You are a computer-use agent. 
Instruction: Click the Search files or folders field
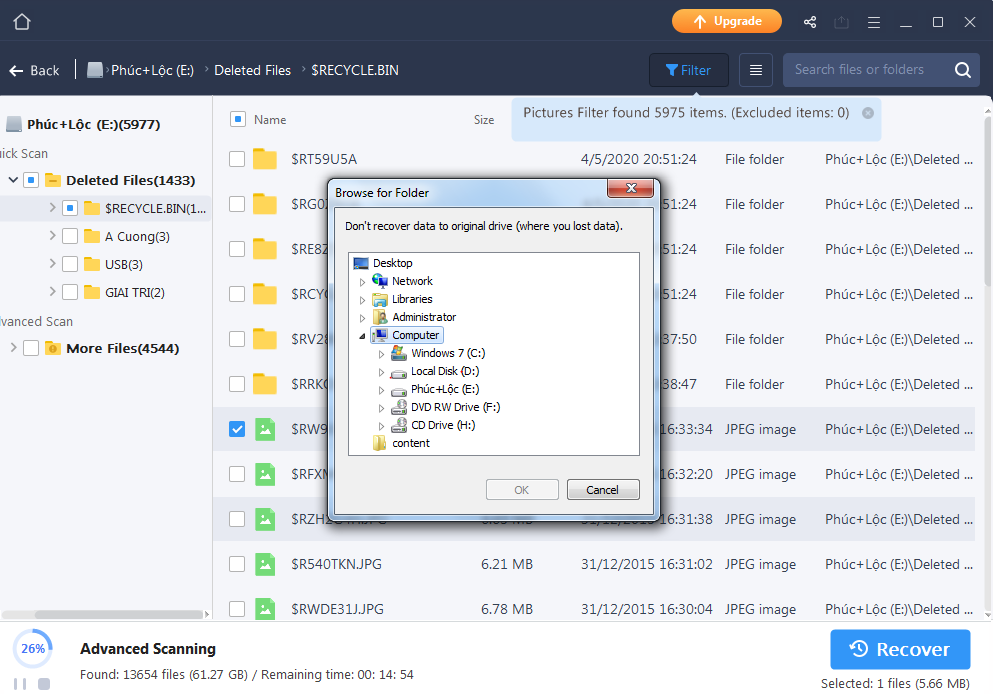pos(860,70)
